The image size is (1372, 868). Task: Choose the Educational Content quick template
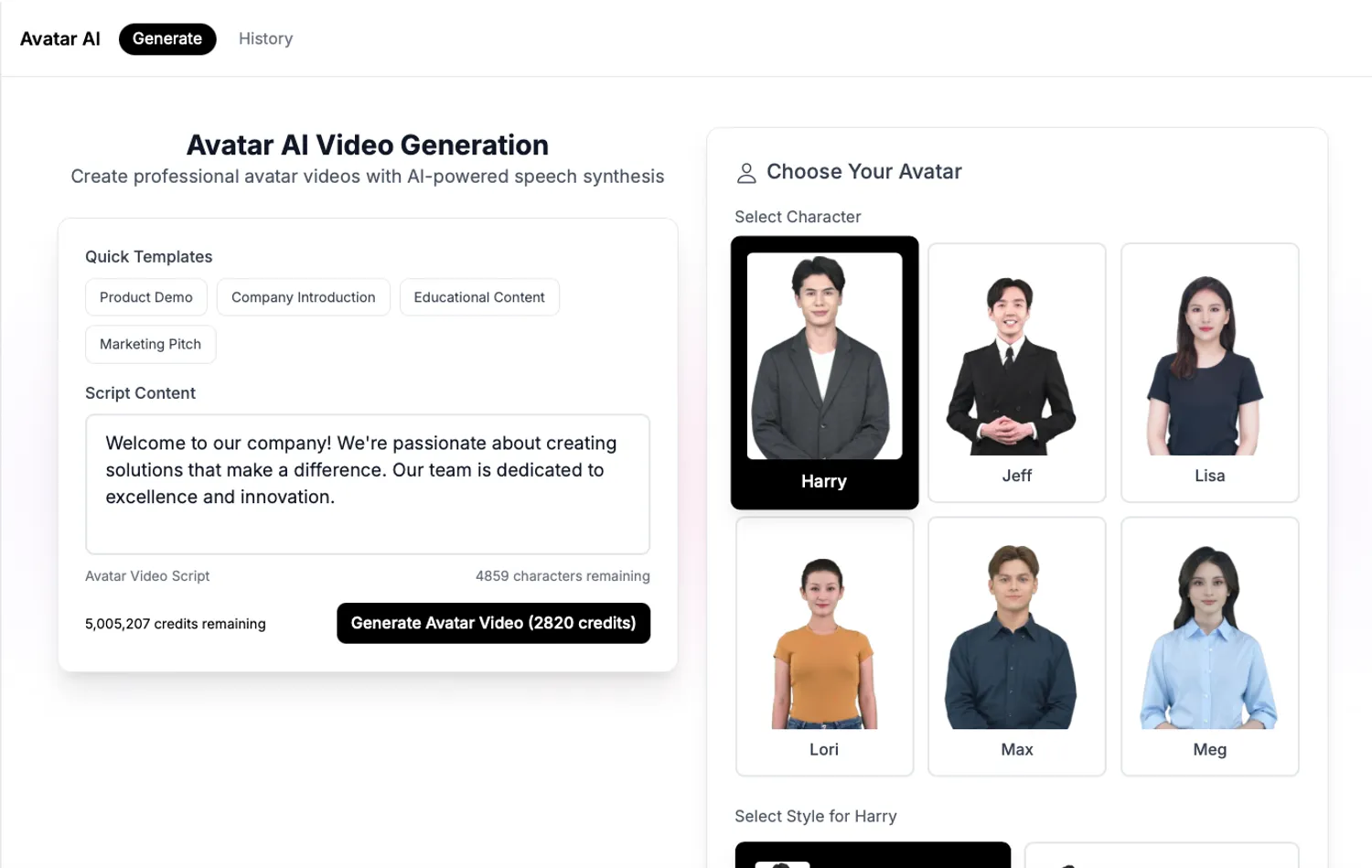click(x=479, y=297)
